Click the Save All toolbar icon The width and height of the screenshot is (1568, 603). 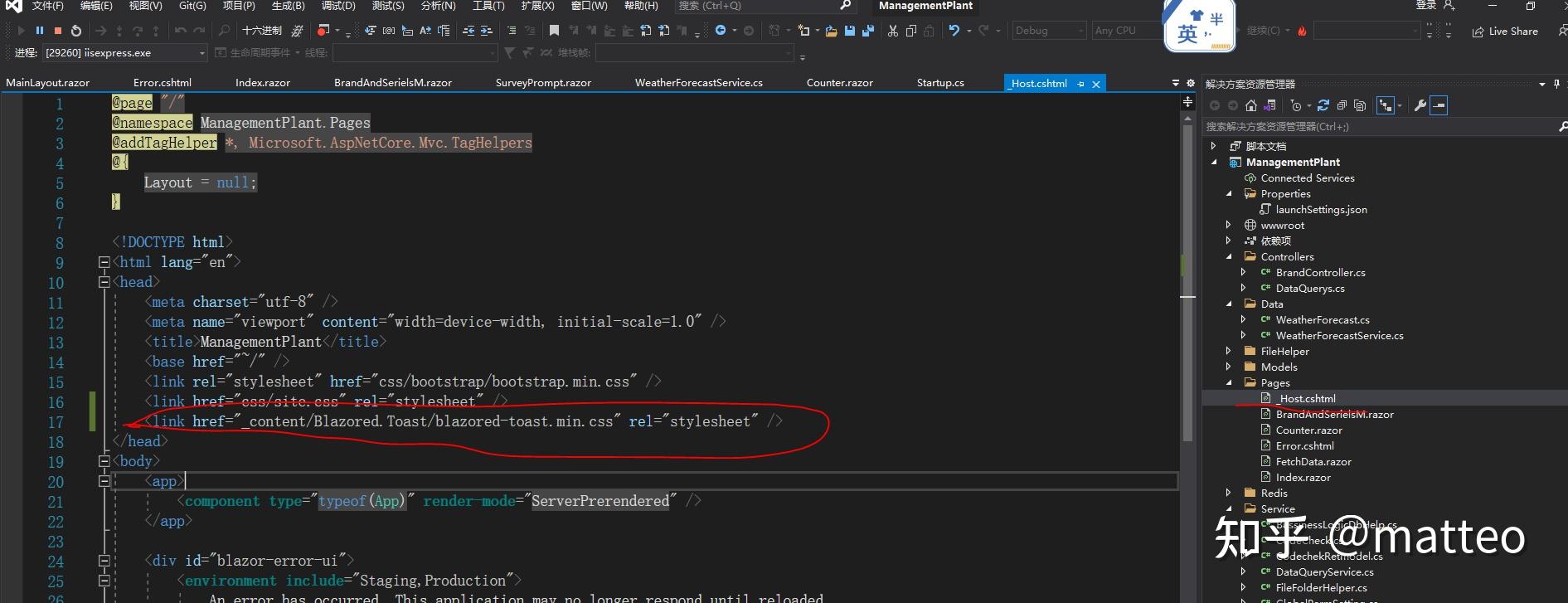click(867, 31)
